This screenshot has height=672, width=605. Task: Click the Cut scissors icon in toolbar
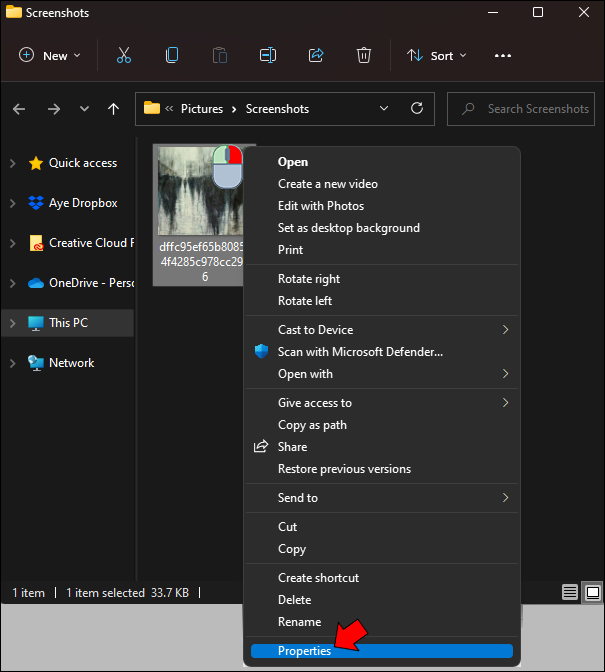(124, 56)
